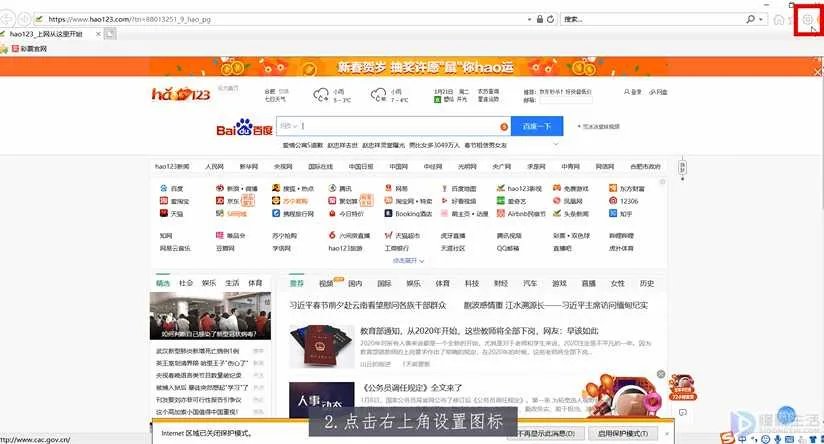This screenshot has height=444, width=824.
Task: Dismiss the protected mode notification bar
Action: 667,433
